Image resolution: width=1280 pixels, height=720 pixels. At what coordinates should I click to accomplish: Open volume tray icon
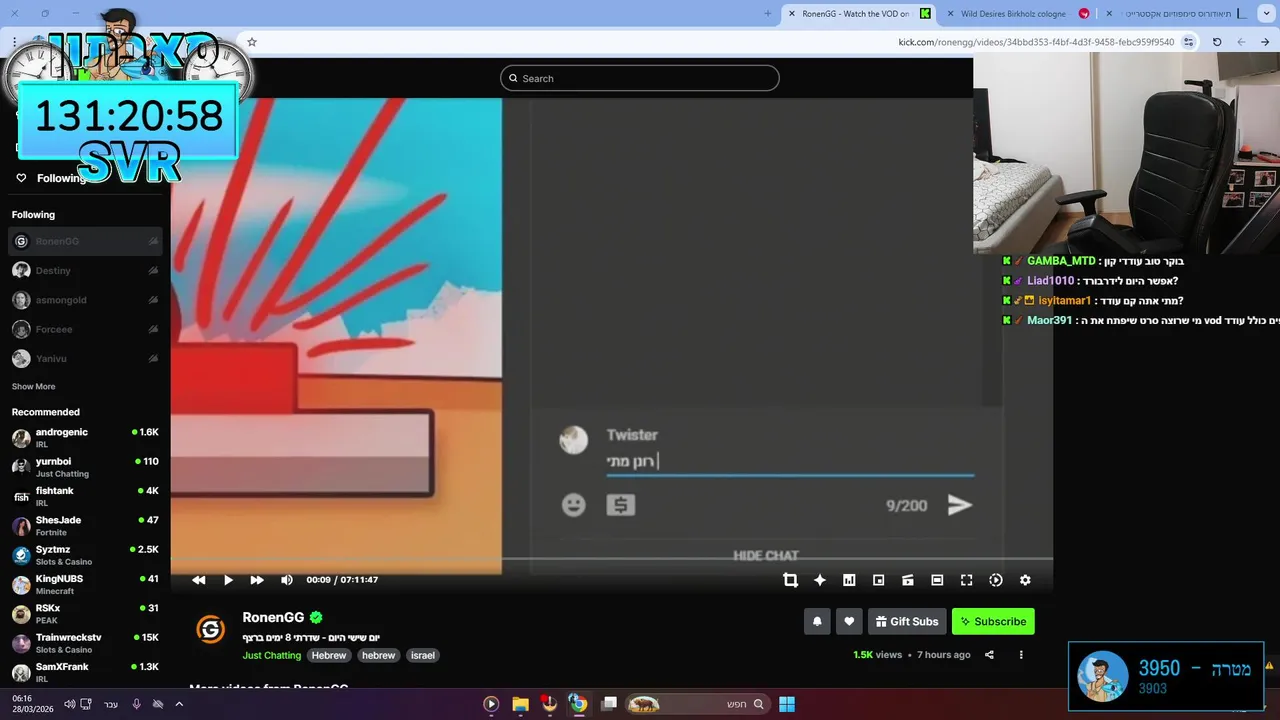[x=69, y=704]
